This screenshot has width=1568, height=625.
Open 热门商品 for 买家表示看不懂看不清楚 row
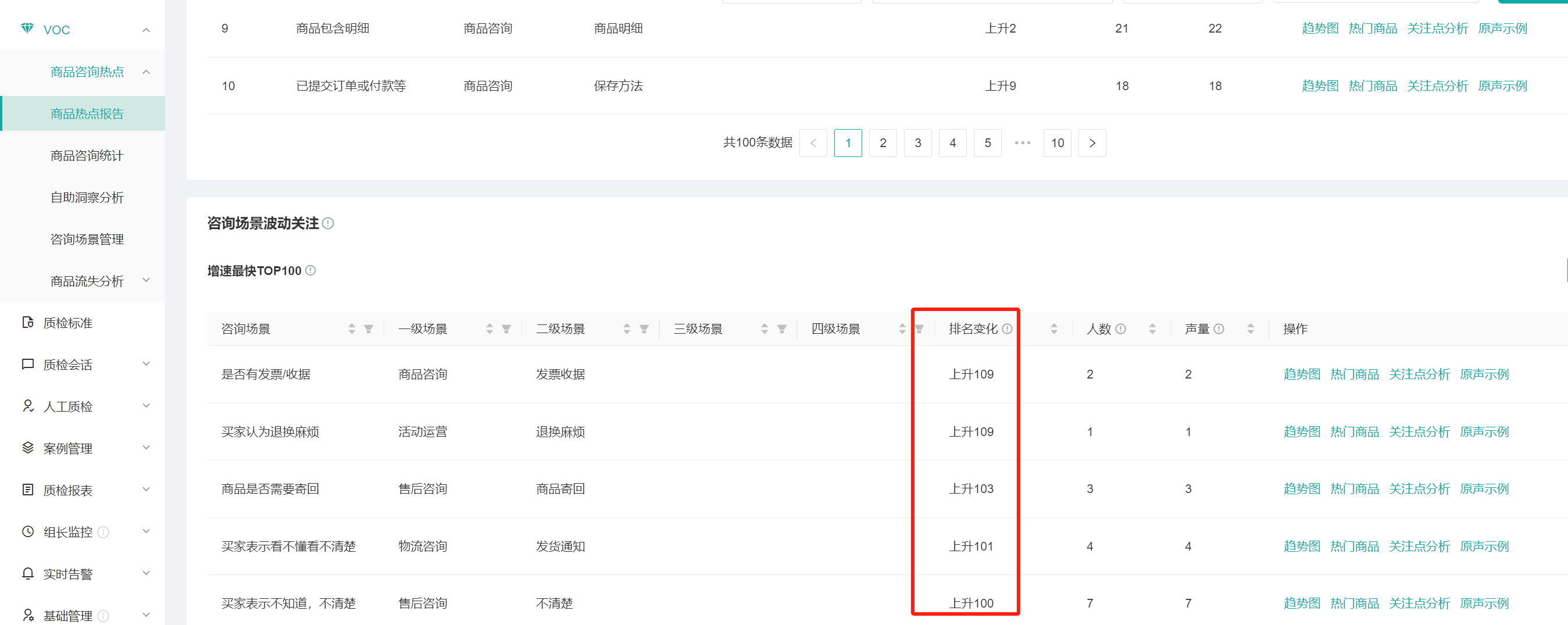pyautogui.click(x=1355, y=546)
